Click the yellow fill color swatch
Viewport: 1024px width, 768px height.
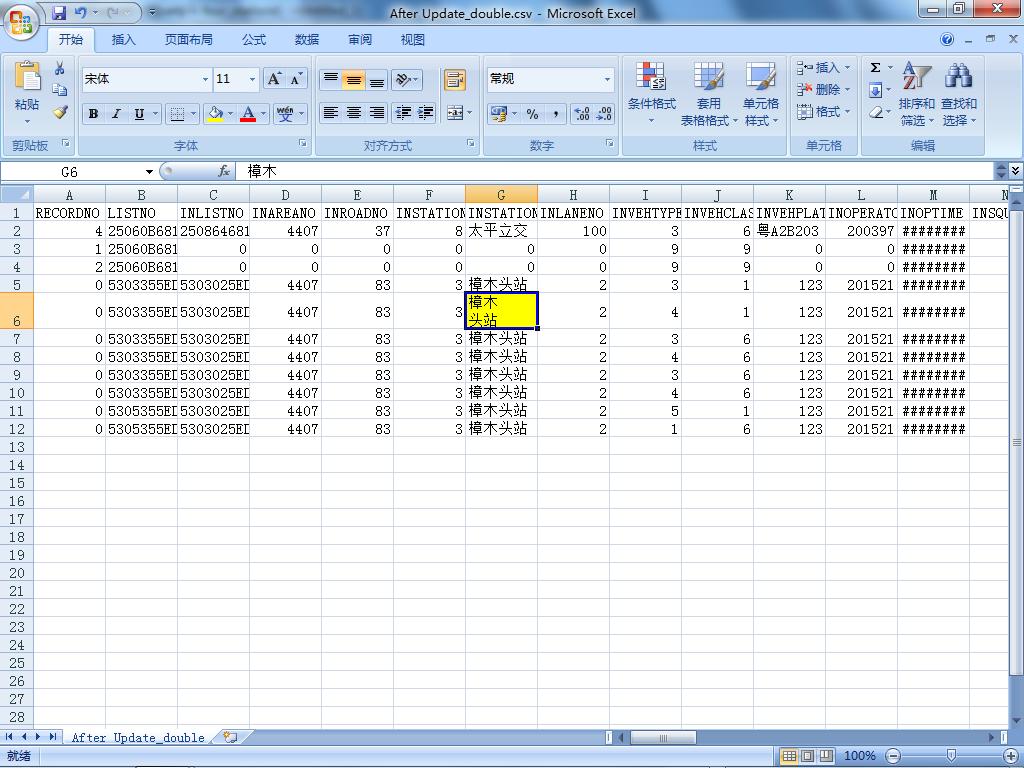tap(214, 114)
